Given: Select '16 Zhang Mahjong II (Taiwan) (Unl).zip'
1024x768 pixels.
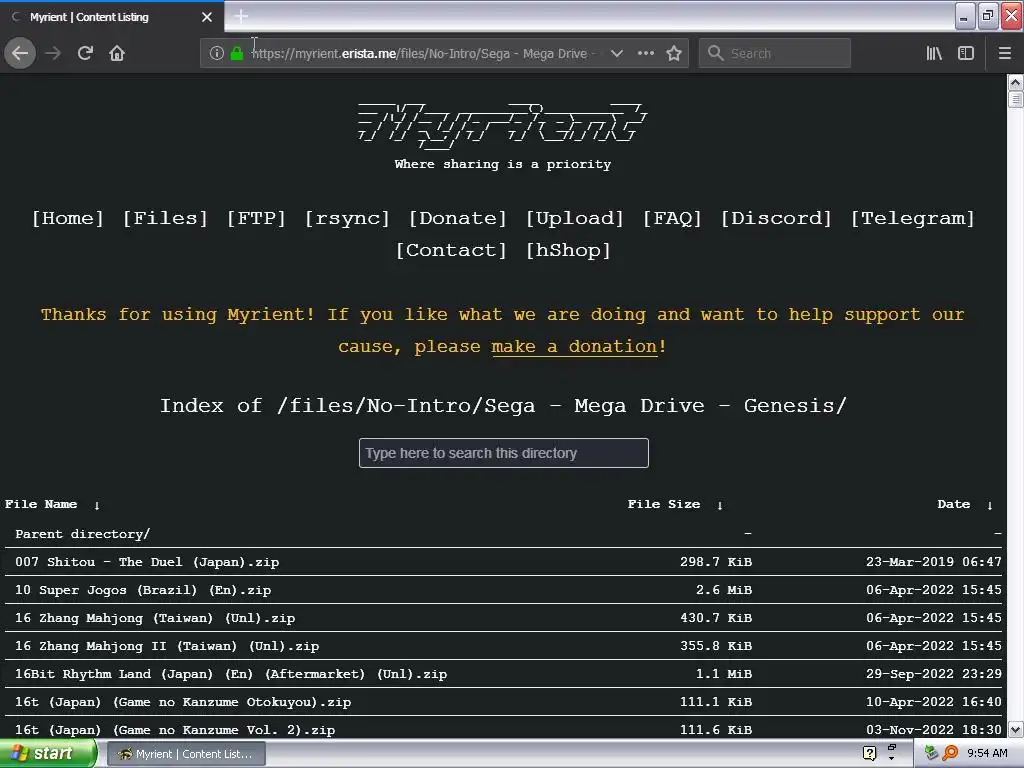Looking at the screenshot, I should (167, 647).
